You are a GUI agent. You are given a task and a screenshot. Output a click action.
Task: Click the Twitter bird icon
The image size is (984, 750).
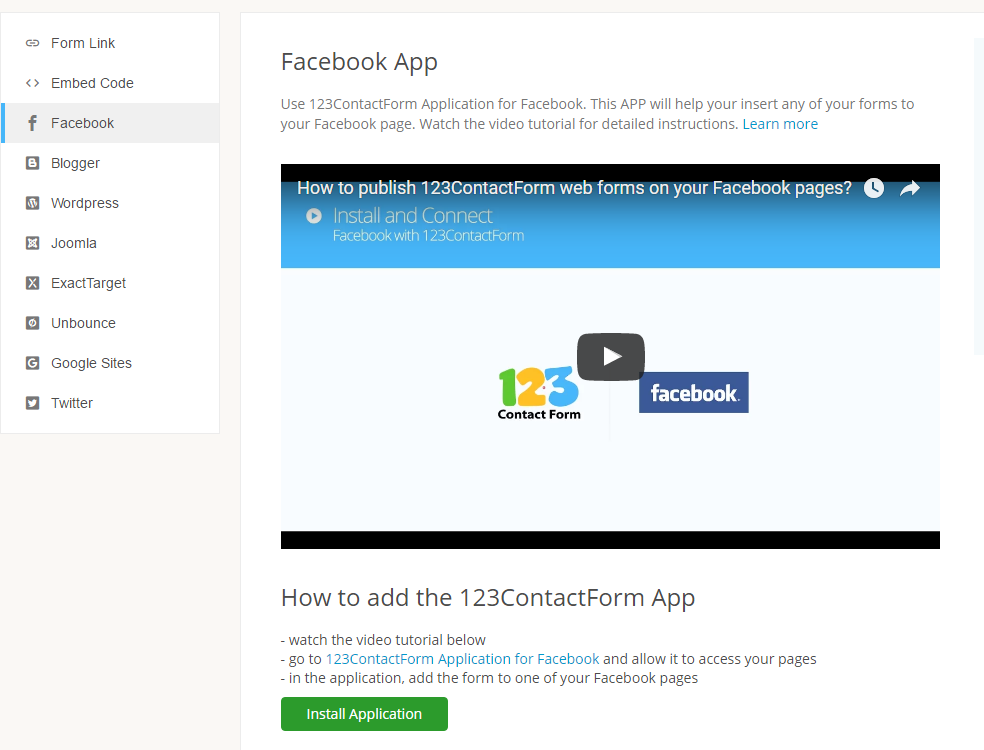coord(32,403)
